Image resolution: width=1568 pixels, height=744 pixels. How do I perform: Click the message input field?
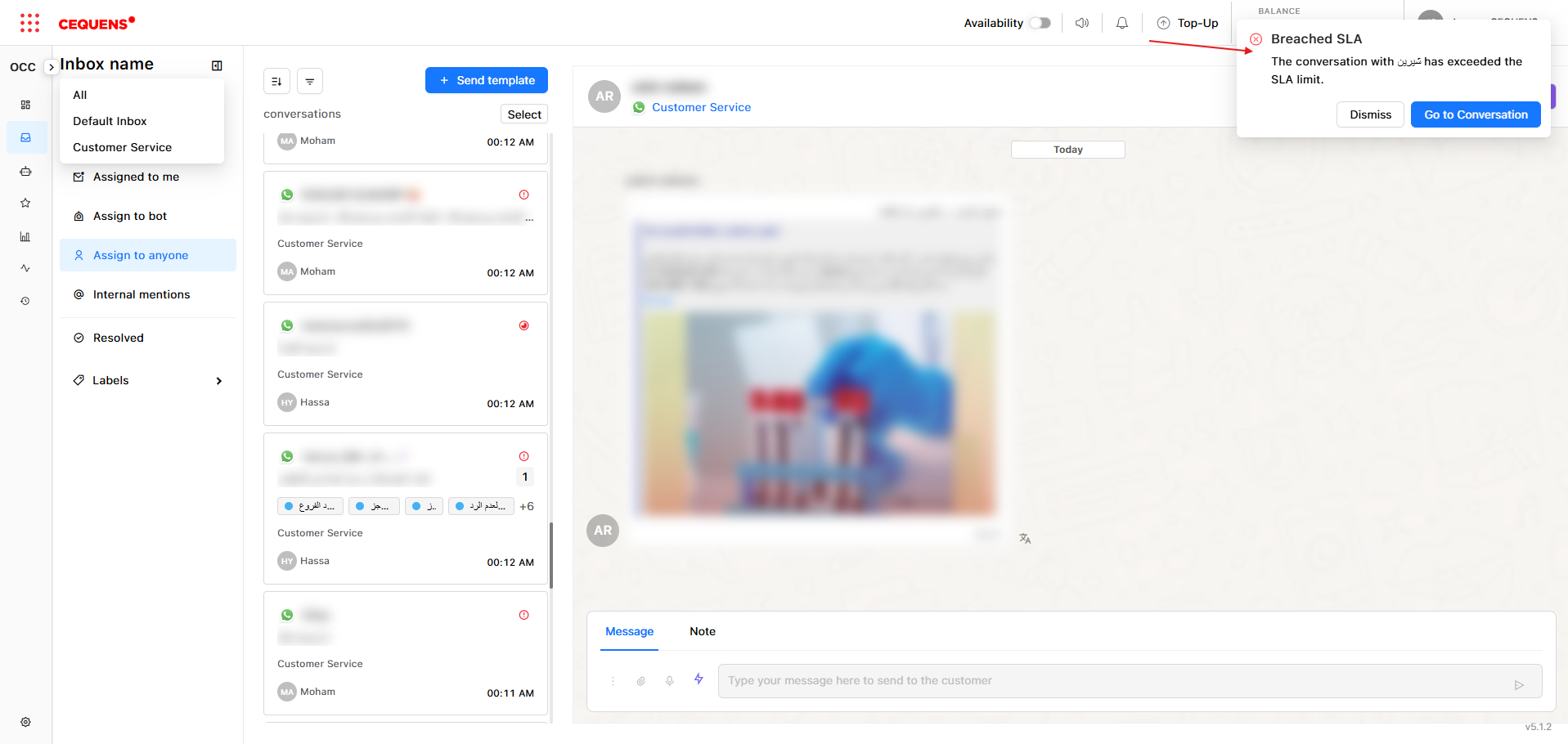(x=1130, y=680)
